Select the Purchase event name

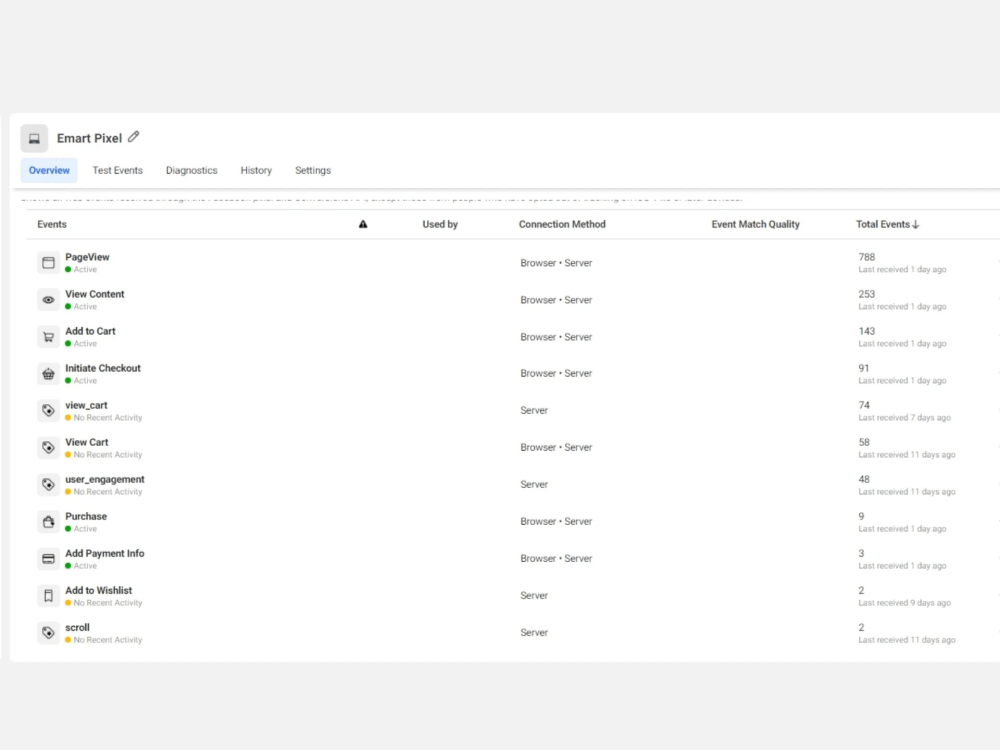click(x=85, y=516)
